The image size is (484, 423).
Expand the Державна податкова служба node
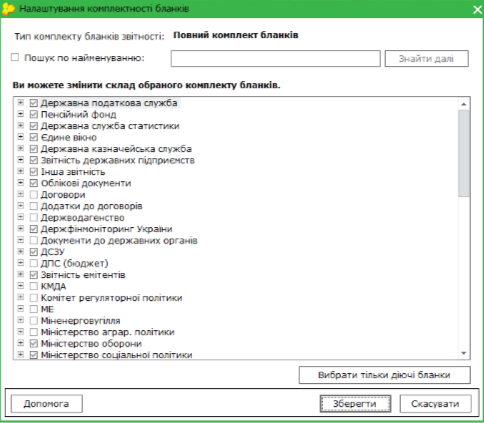pos(21,103)
